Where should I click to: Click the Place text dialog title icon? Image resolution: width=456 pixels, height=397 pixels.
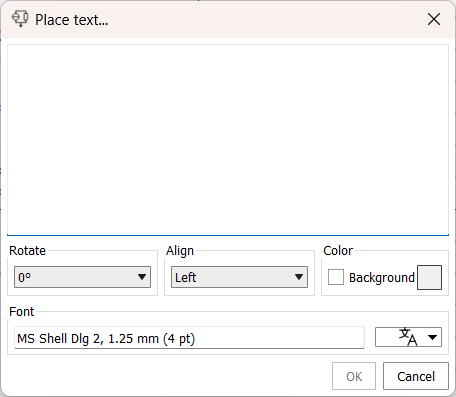point(20,19)
